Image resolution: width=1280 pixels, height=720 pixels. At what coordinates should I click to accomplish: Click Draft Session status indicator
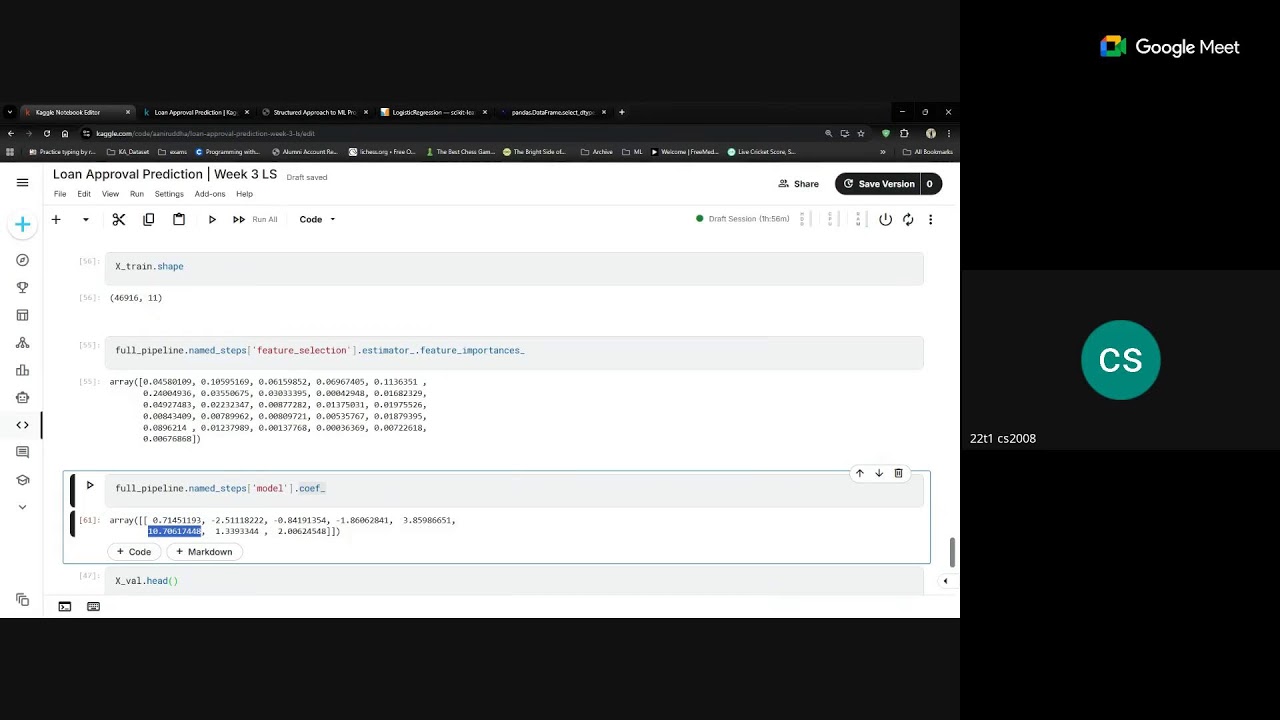click(x=742, y=219)
